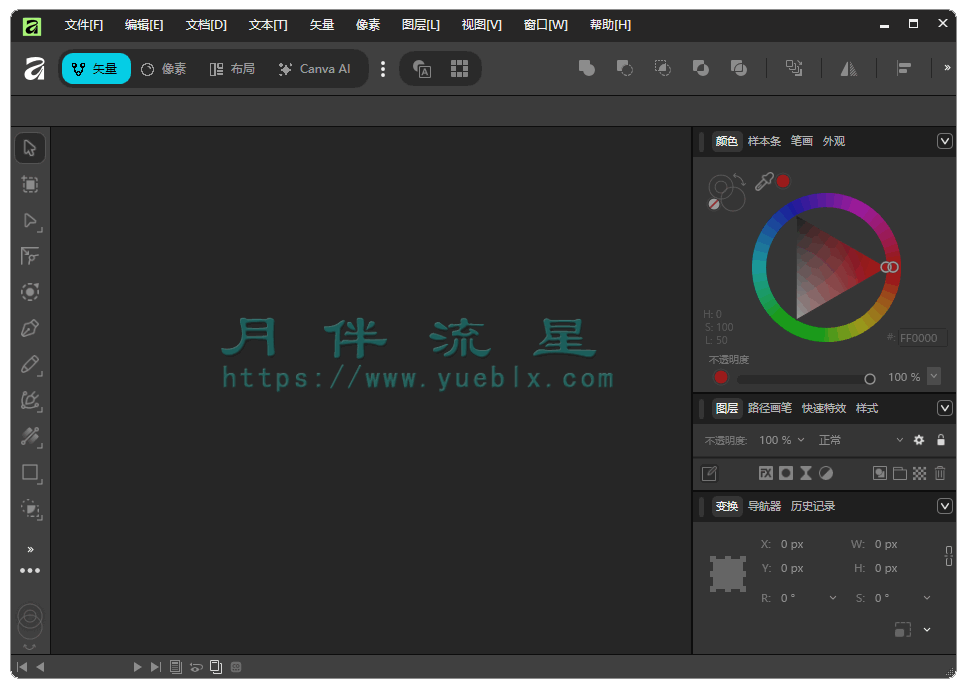Choose the Node tool

(x=30, y=221)
